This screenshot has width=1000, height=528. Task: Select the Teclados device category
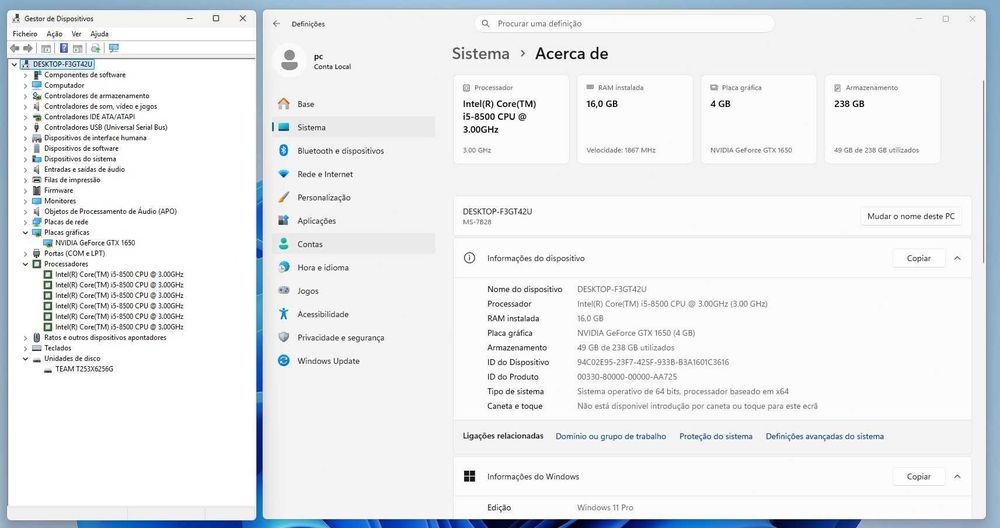[57, 348]
